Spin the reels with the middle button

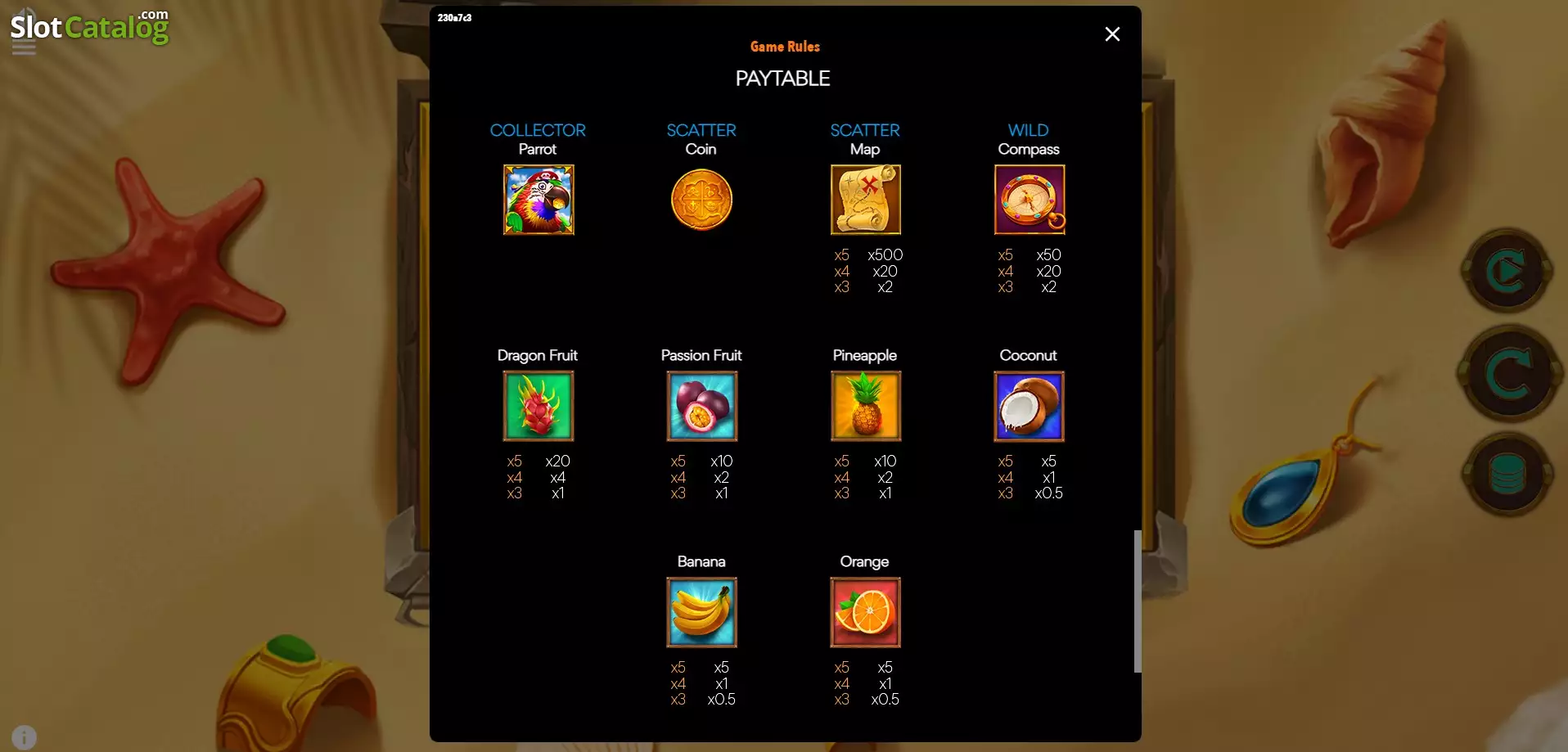[x=1509, y=373]
